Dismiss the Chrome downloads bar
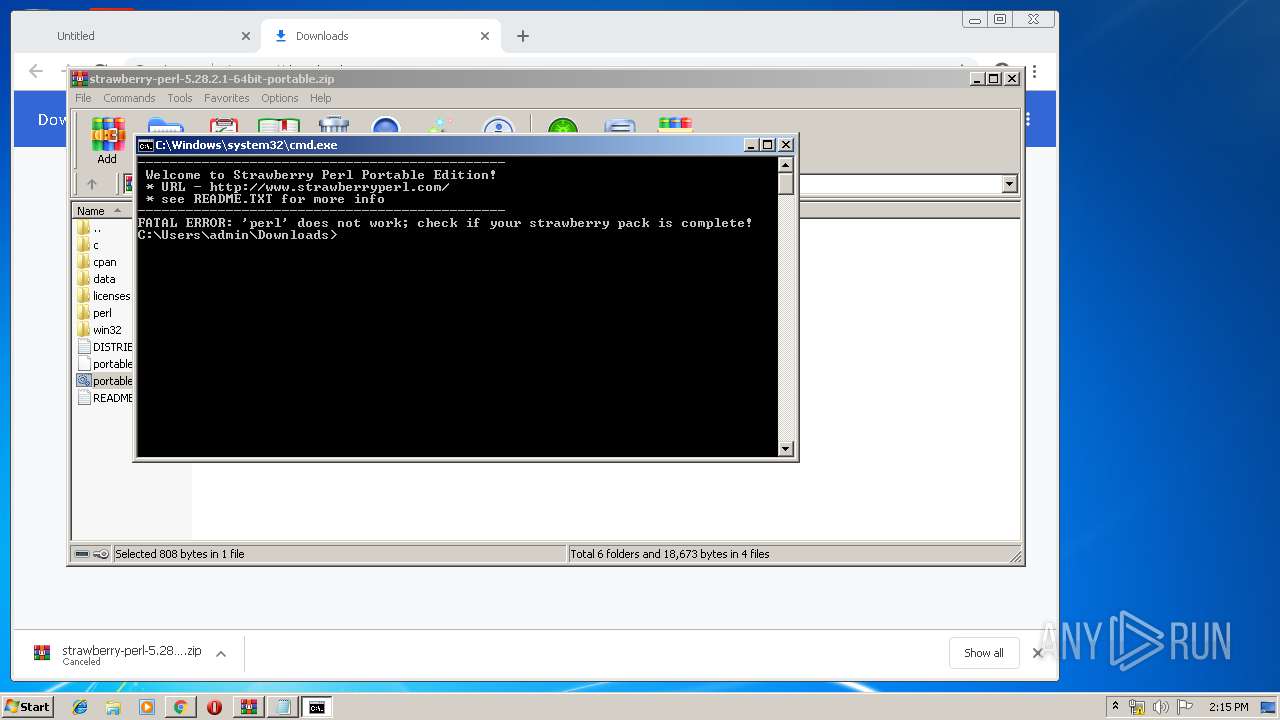1280x720 pixels. click(x=1038, y=653)
